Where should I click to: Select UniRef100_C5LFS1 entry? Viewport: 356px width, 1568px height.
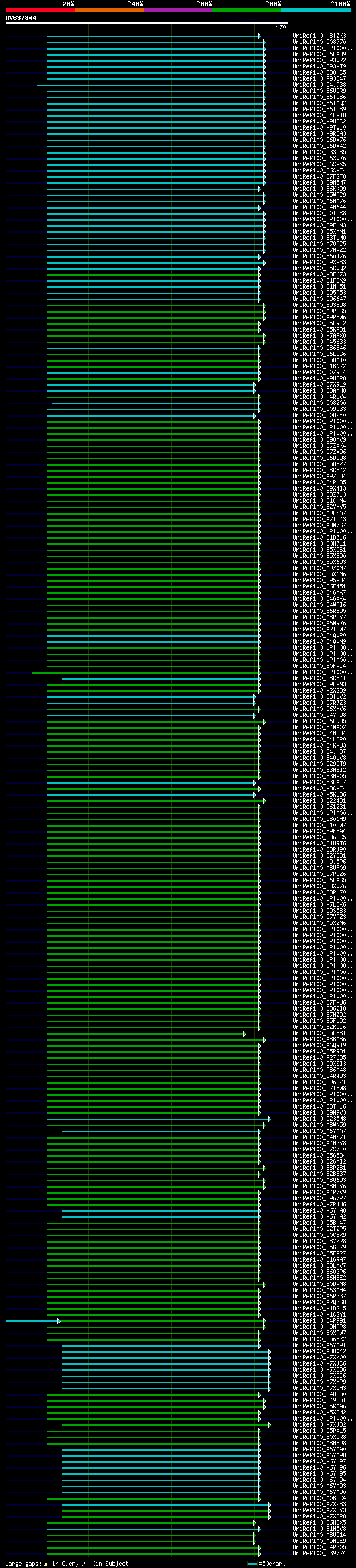pos(319,1033)
